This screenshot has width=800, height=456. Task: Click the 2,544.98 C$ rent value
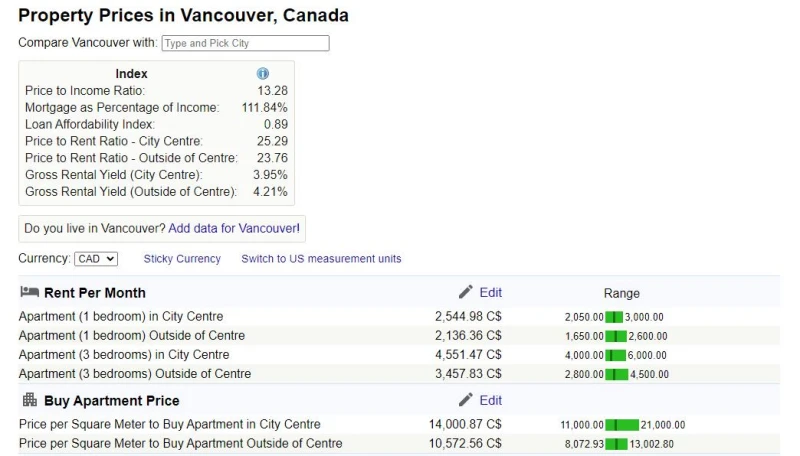(468, 316)
